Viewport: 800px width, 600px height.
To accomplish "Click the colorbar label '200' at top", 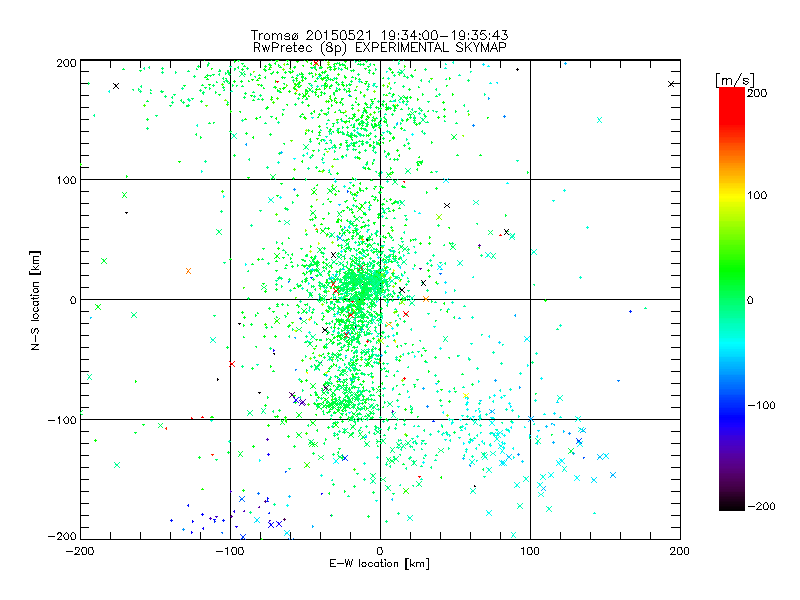I will click(757, 93).
